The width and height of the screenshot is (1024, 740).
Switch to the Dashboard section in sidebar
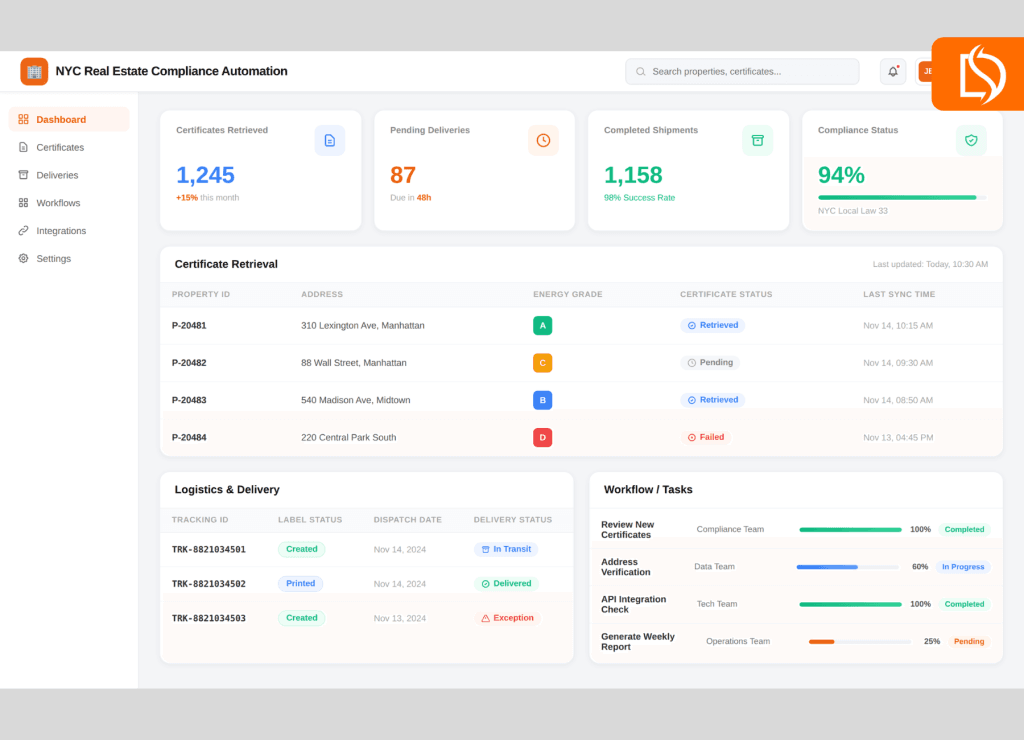click(62, 119)
